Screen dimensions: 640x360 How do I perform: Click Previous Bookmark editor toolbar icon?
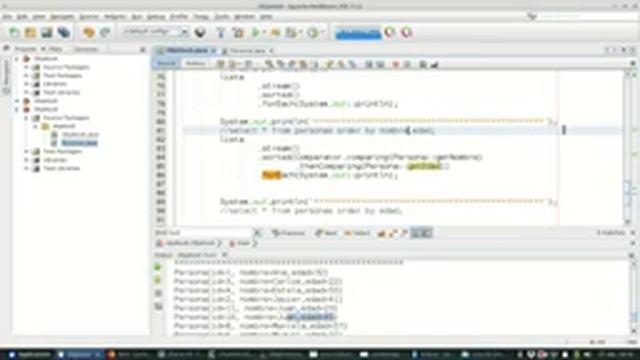point(330,64)
